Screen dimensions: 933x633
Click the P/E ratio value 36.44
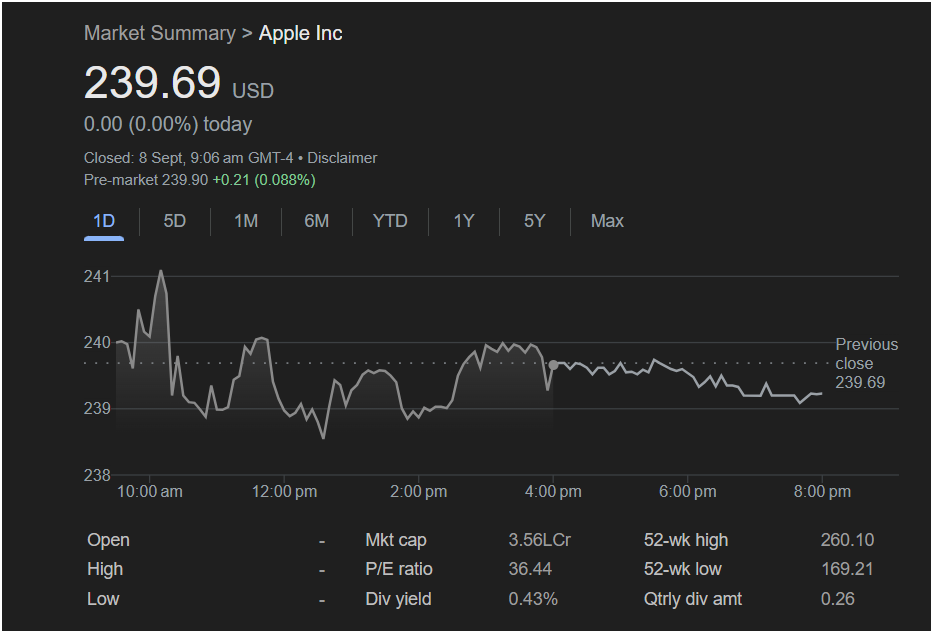coord(530,569)
